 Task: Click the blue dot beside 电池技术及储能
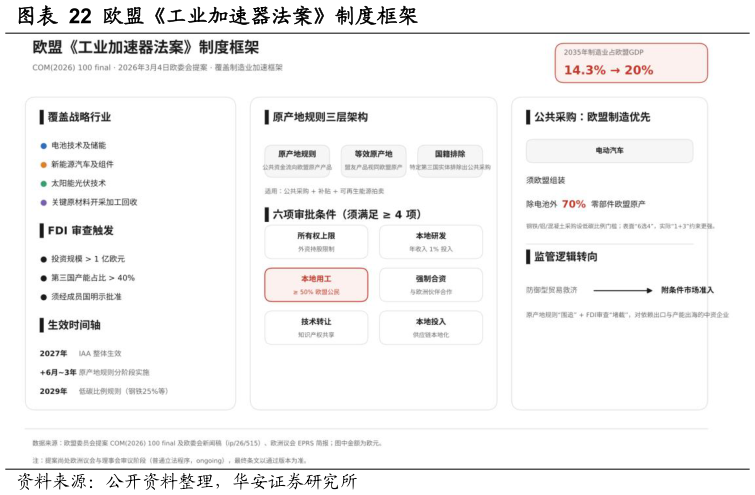43,145
